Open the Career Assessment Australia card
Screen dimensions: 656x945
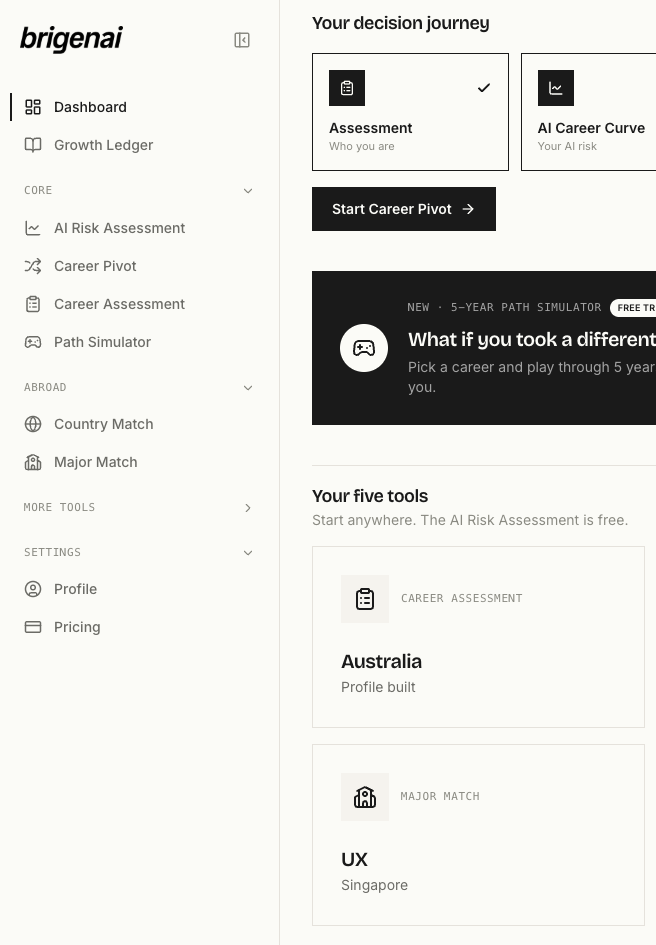pyautogui.click(x=478, y=637)
